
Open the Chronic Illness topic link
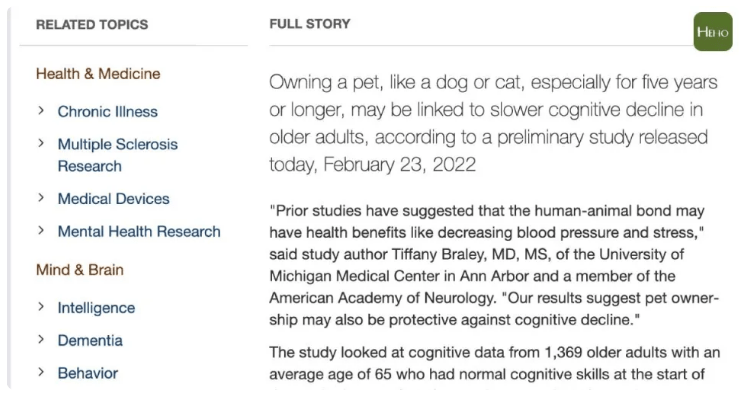pos(108,111)
